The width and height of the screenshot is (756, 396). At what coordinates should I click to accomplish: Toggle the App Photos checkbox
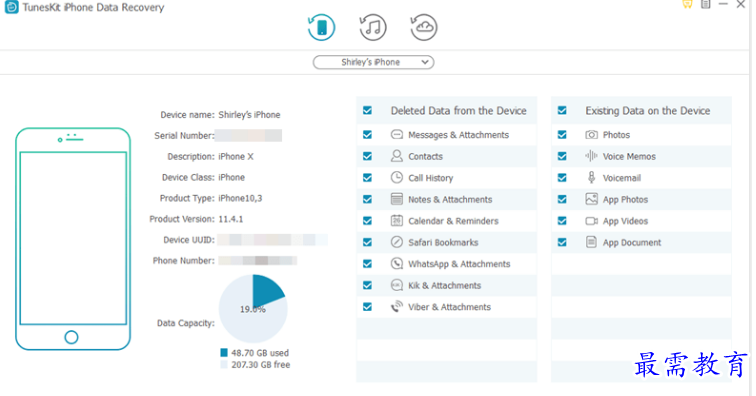(562, 199)
